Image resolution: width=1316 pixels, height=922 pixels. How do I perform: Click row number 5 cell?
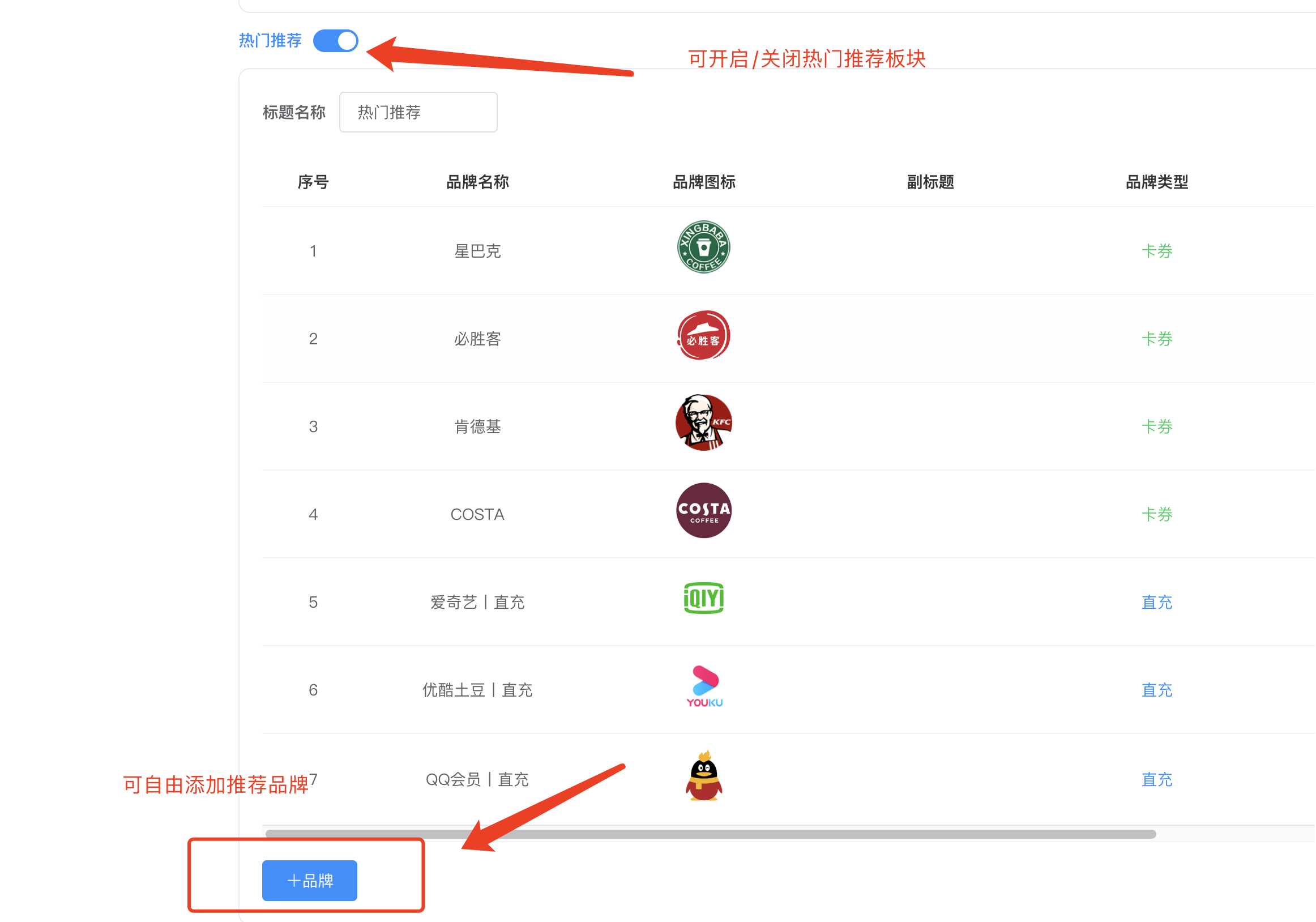(x=313, y=602)
